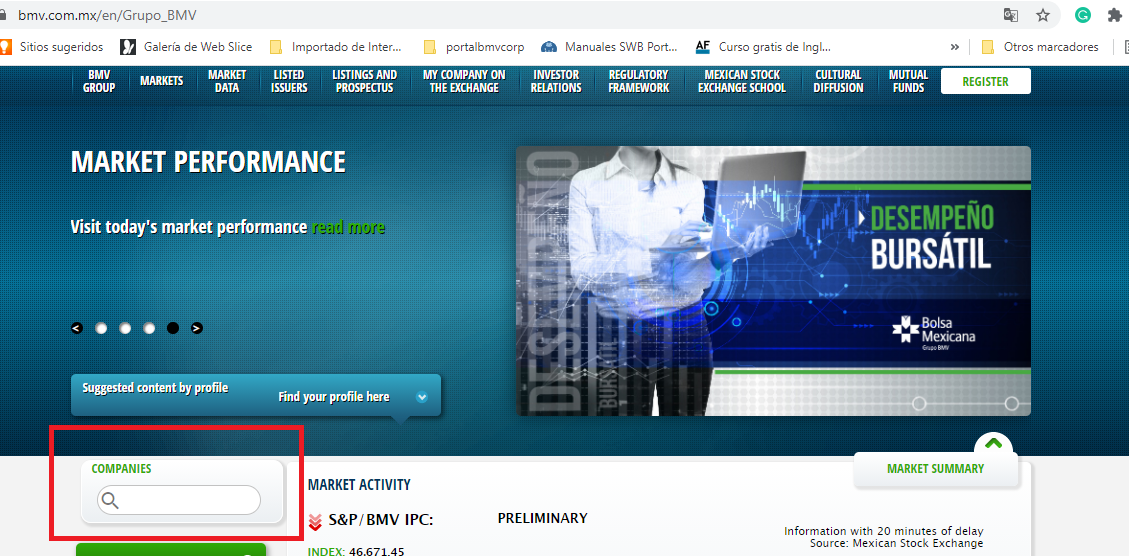Select the third carousel dot
Image resolution: width=1129 pixels, height=556 pixels.
(x=149, y=328)
